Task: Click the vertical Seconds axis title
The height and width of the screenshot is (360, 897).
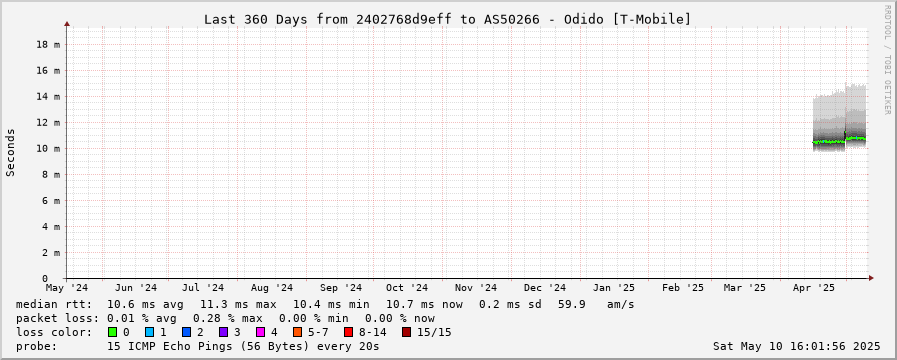Action: click(10, 152)
